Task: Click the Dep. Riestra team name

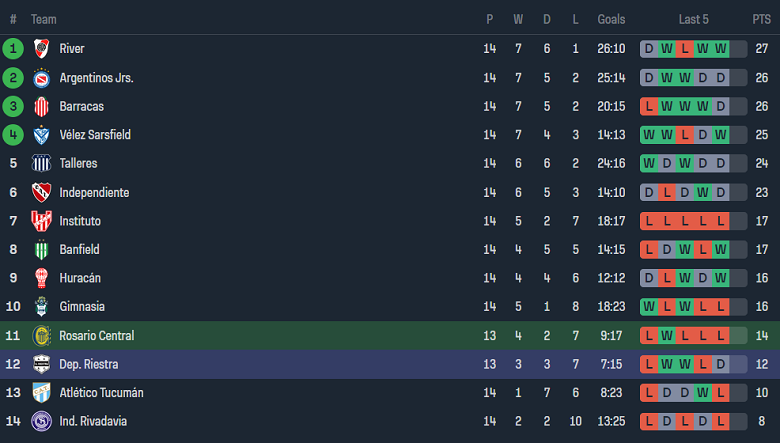Action: coord(89,364)
